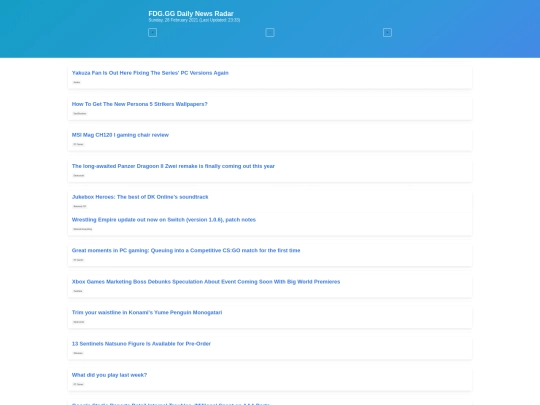Open the Jukebox Heroes DK Online soundtrack article

(140, 197)
